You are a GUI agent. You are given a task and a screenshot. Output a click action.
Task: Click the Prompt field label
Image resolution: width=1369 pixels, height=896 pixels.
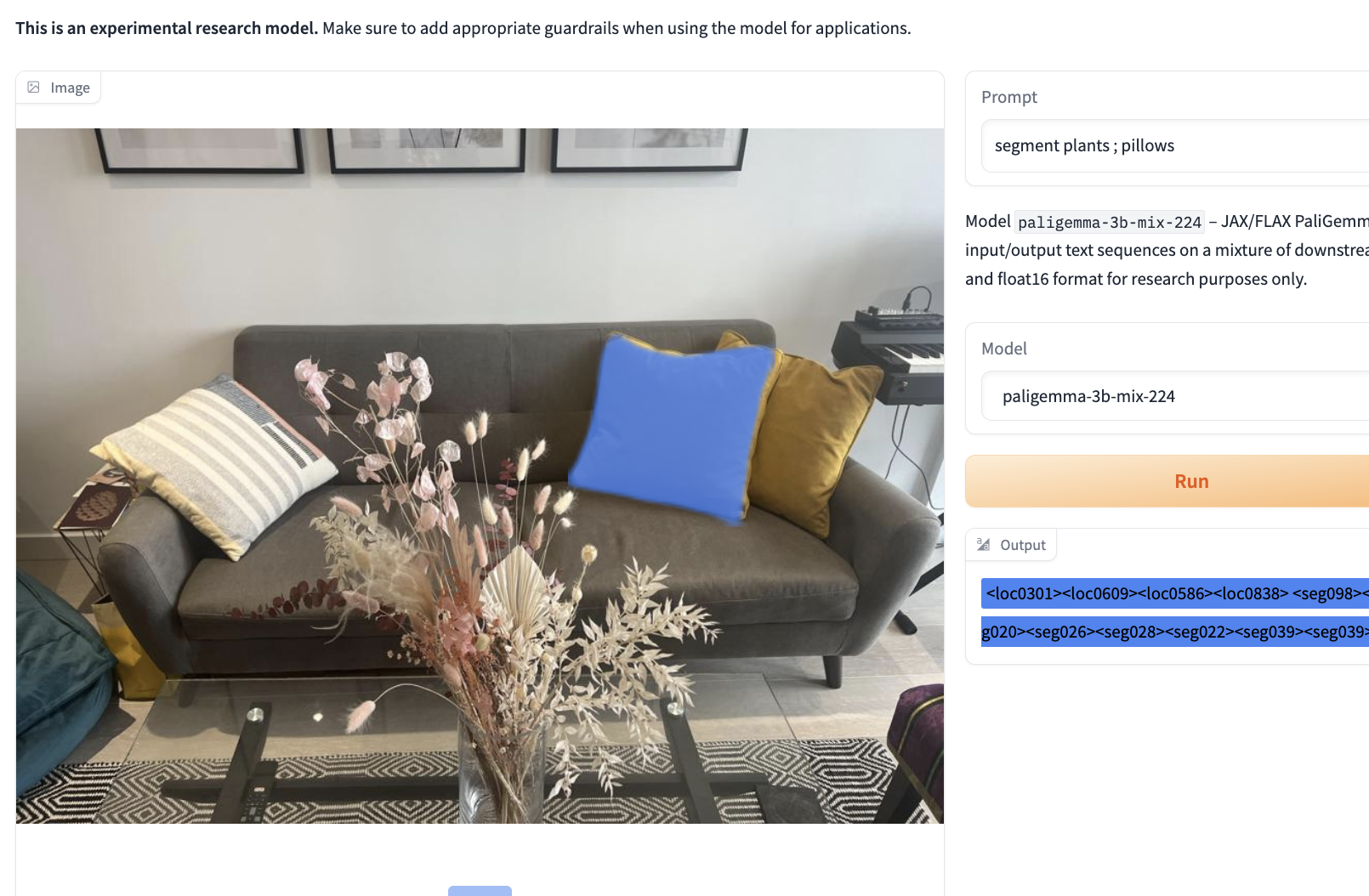click(x=1009, y=97)
